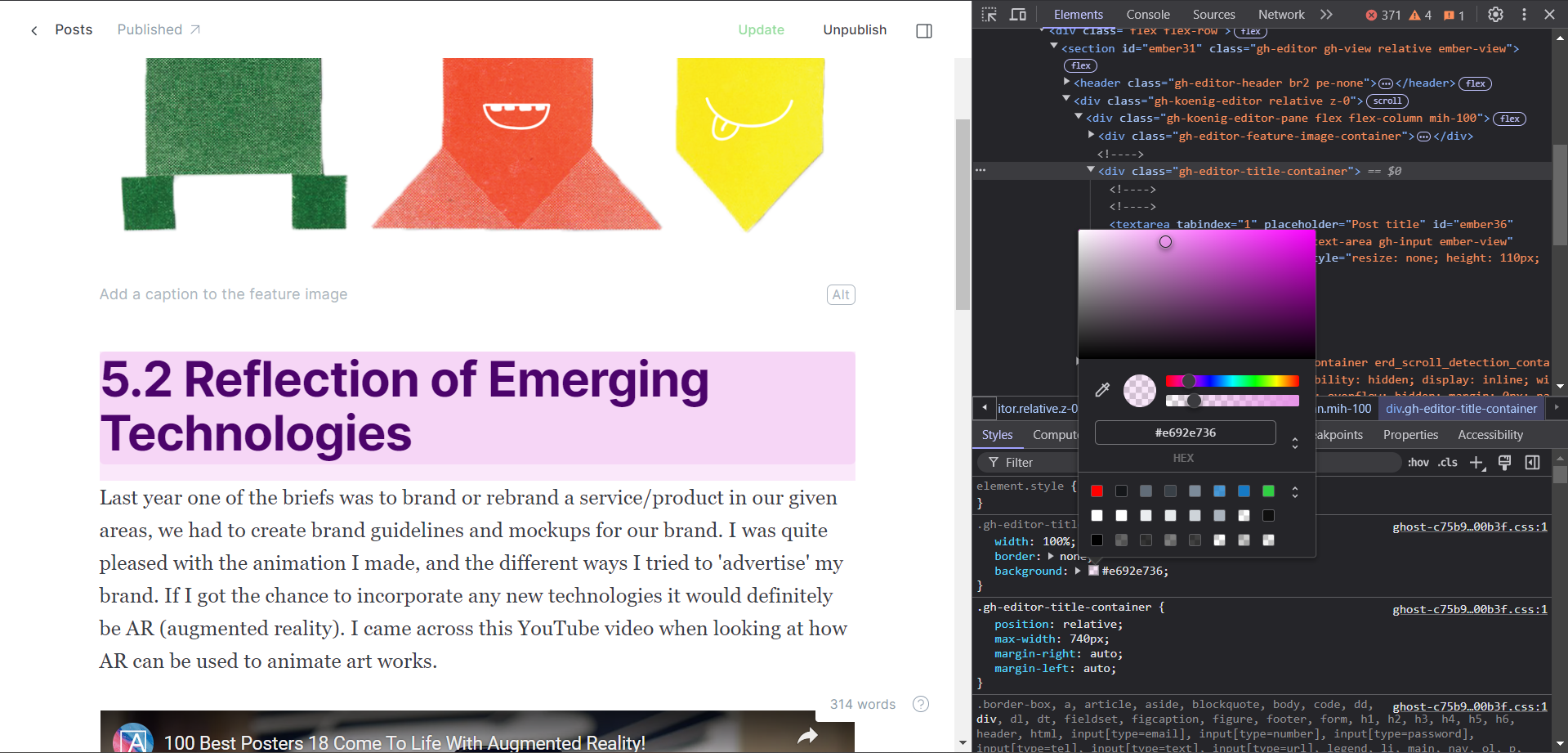
Task: Open the Console tab
Action: point(1148,15)
